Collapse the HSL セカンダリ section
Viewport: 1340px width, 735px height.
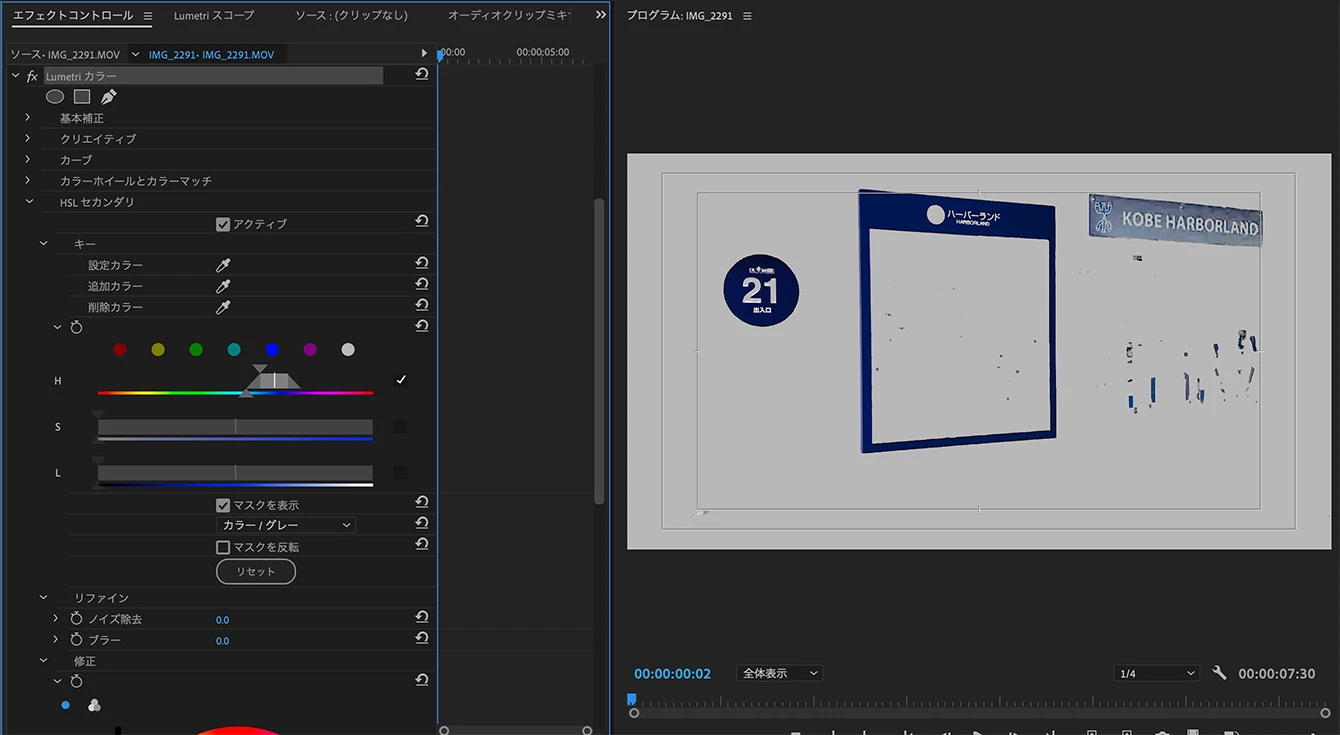(x=28, y=202)
